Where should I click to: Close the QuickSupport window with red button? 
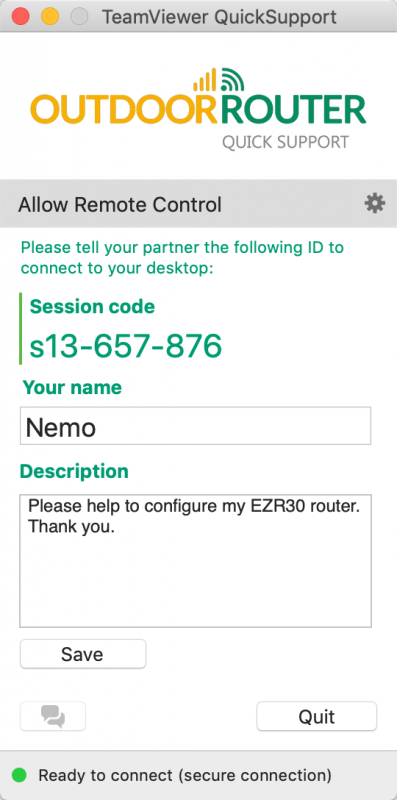20,16
